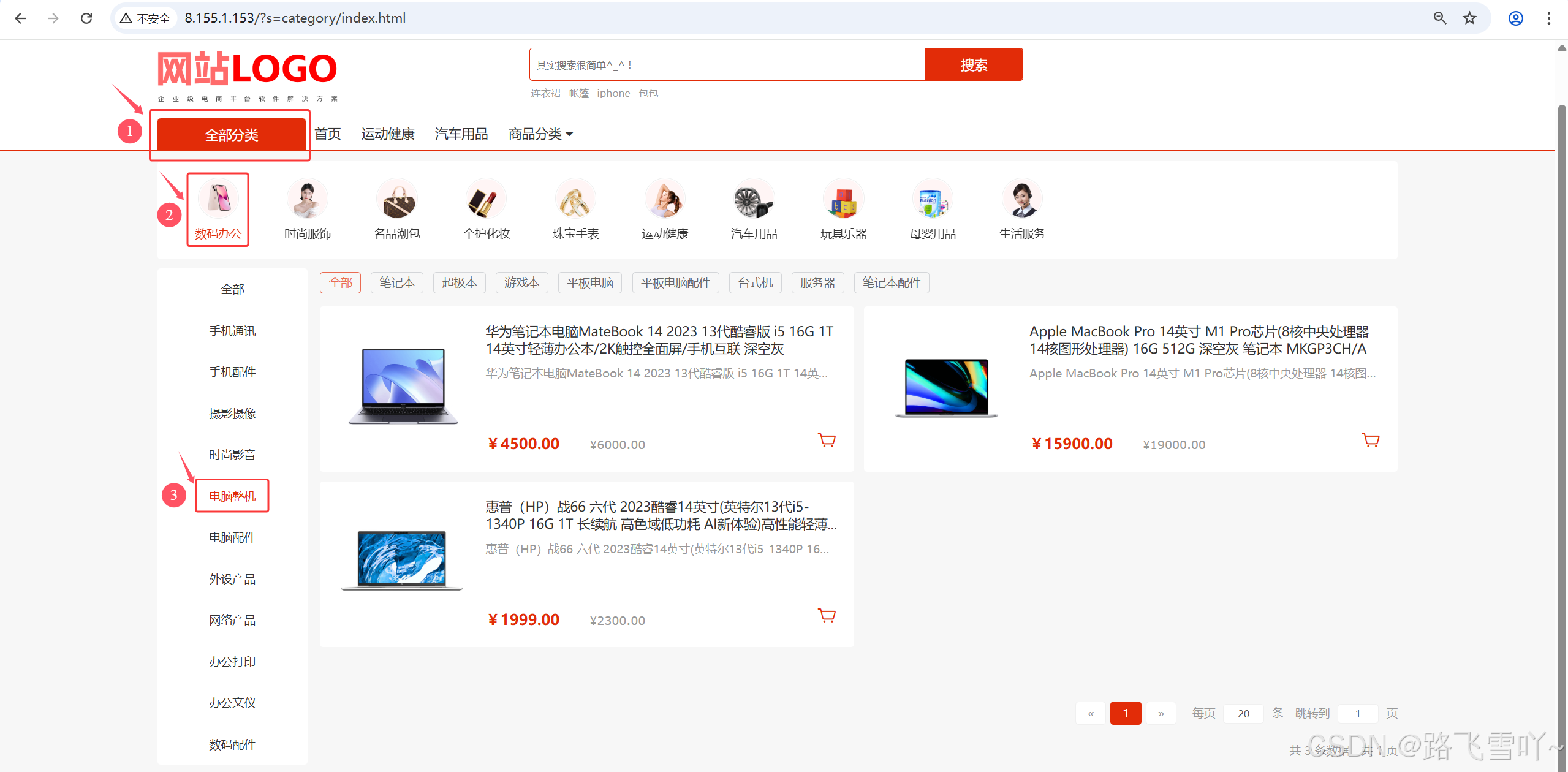This screenshot has height=772, width=1568.
Task: Select the 笔记本 filter tag
Action: click(396, 282)
